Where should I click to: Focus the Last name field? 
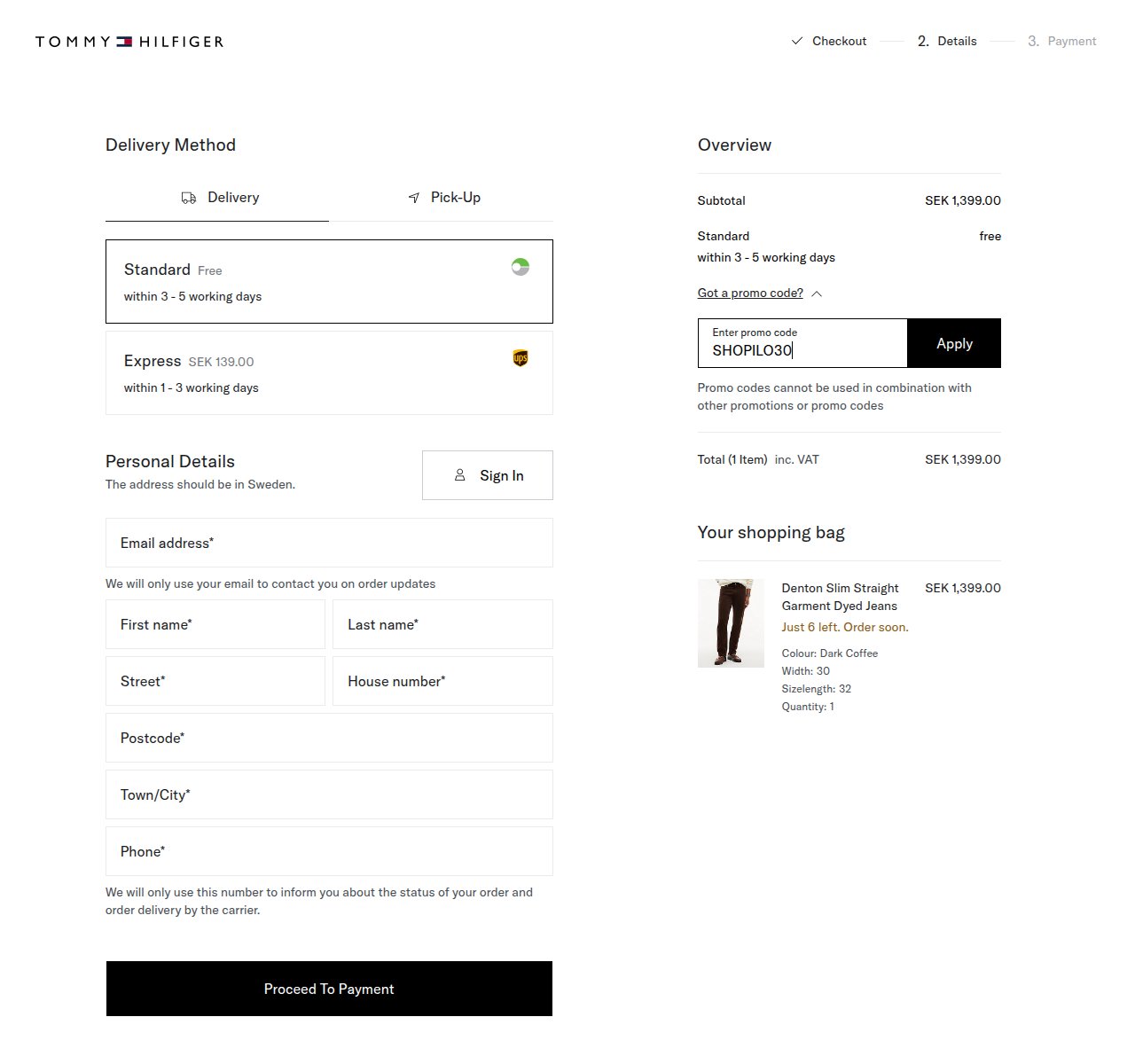pyautogui.click(x=442, y=624)
